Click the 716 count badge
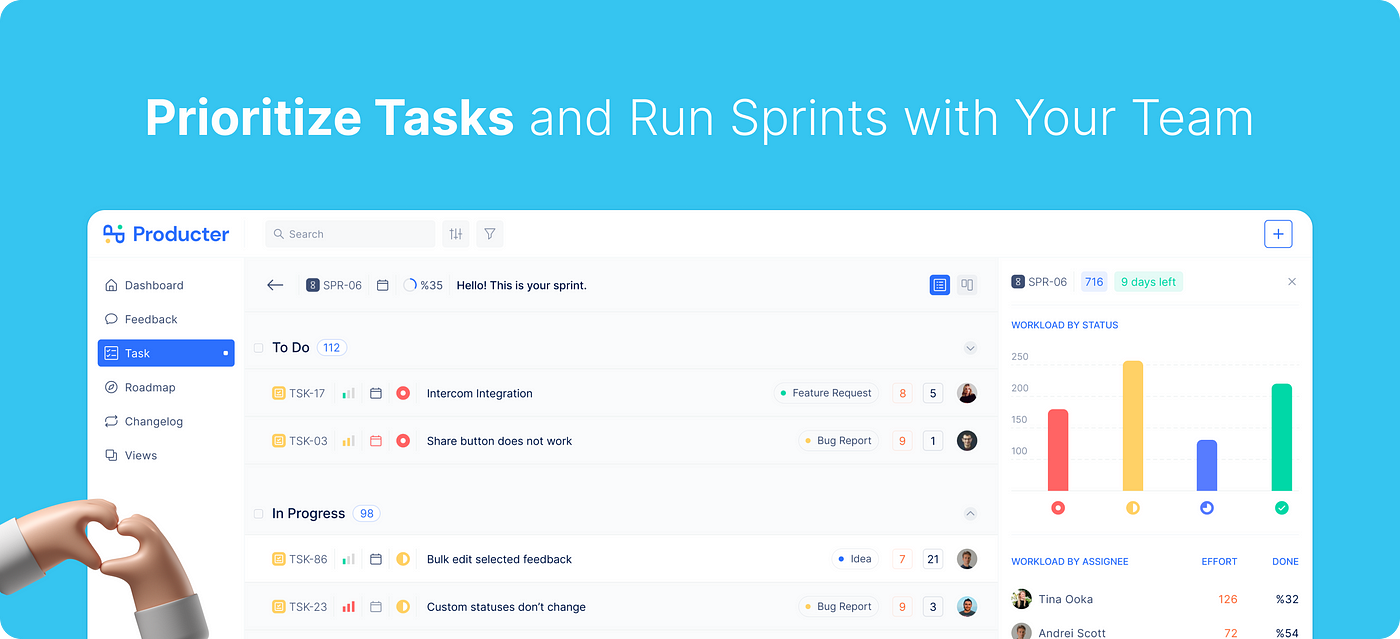The height and width of the screenshot is (639, 1400). click(x=1094, y=282)
